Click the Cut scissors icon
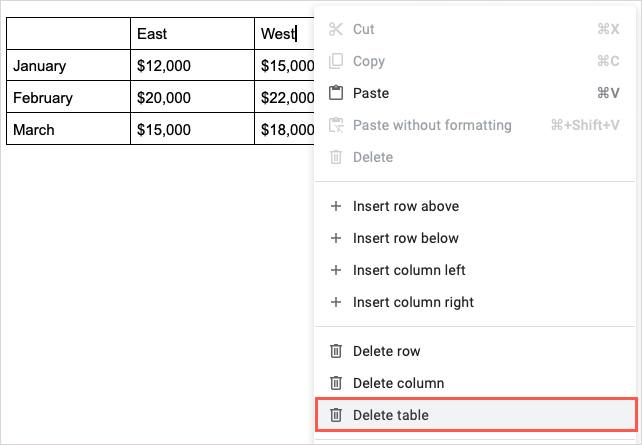This screenshot has height=445, width=642. [x=336, y=30]
